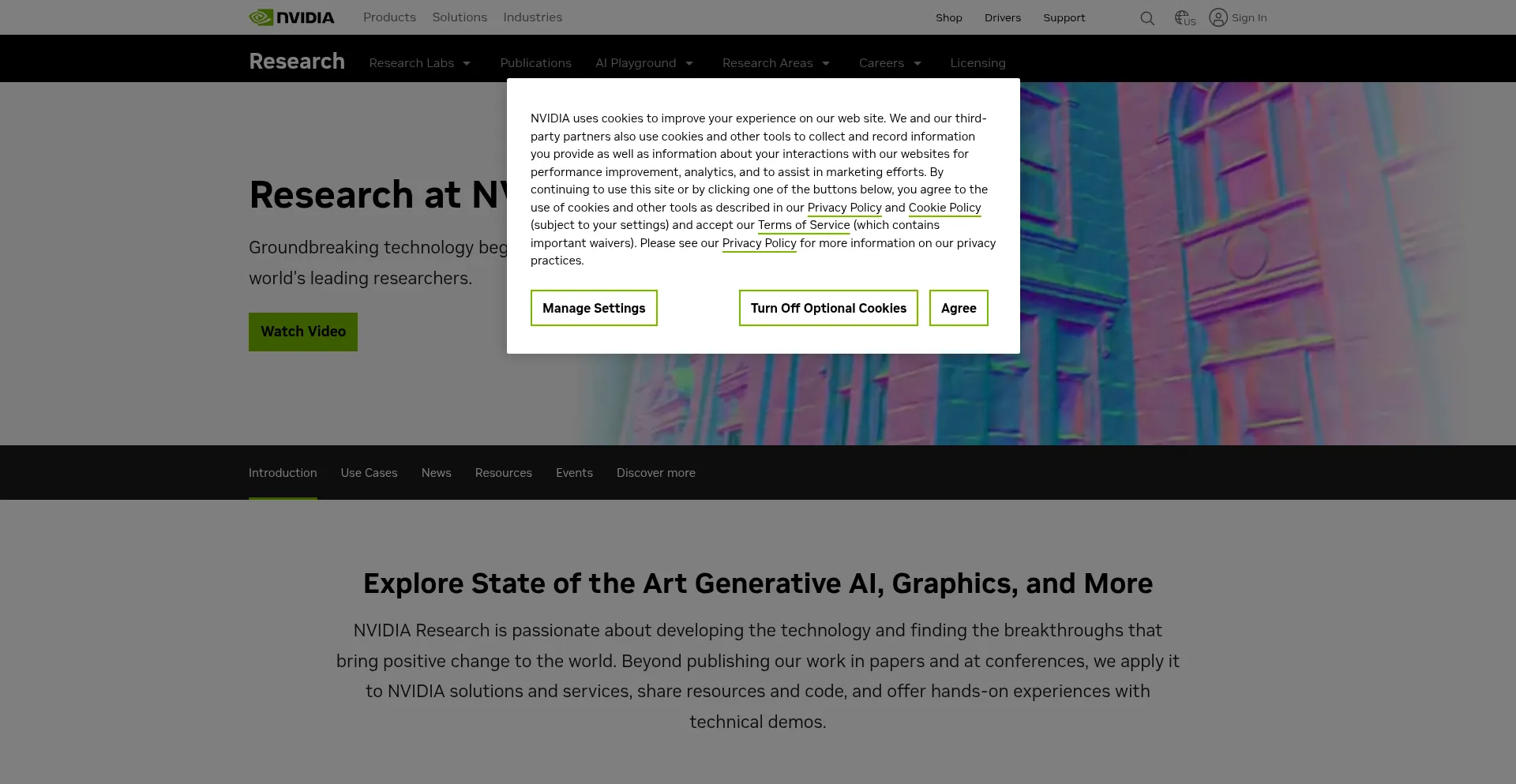
Task: Open the Cookie Policy link
Action: pos(944,208)
